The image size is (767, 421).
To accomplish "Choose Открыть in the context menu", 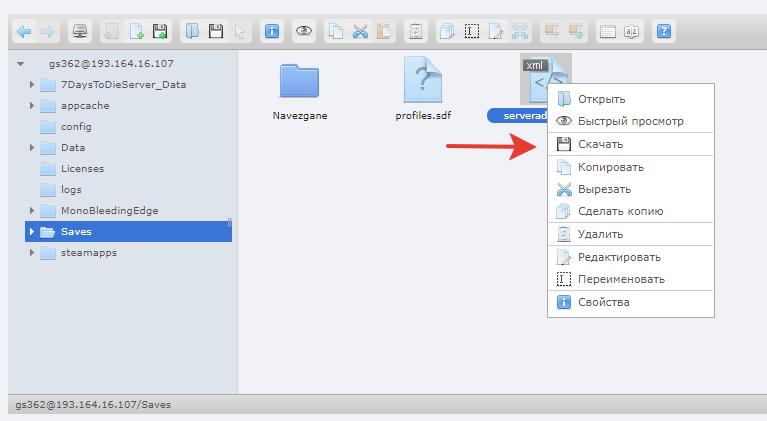I will tap(631, 99).
